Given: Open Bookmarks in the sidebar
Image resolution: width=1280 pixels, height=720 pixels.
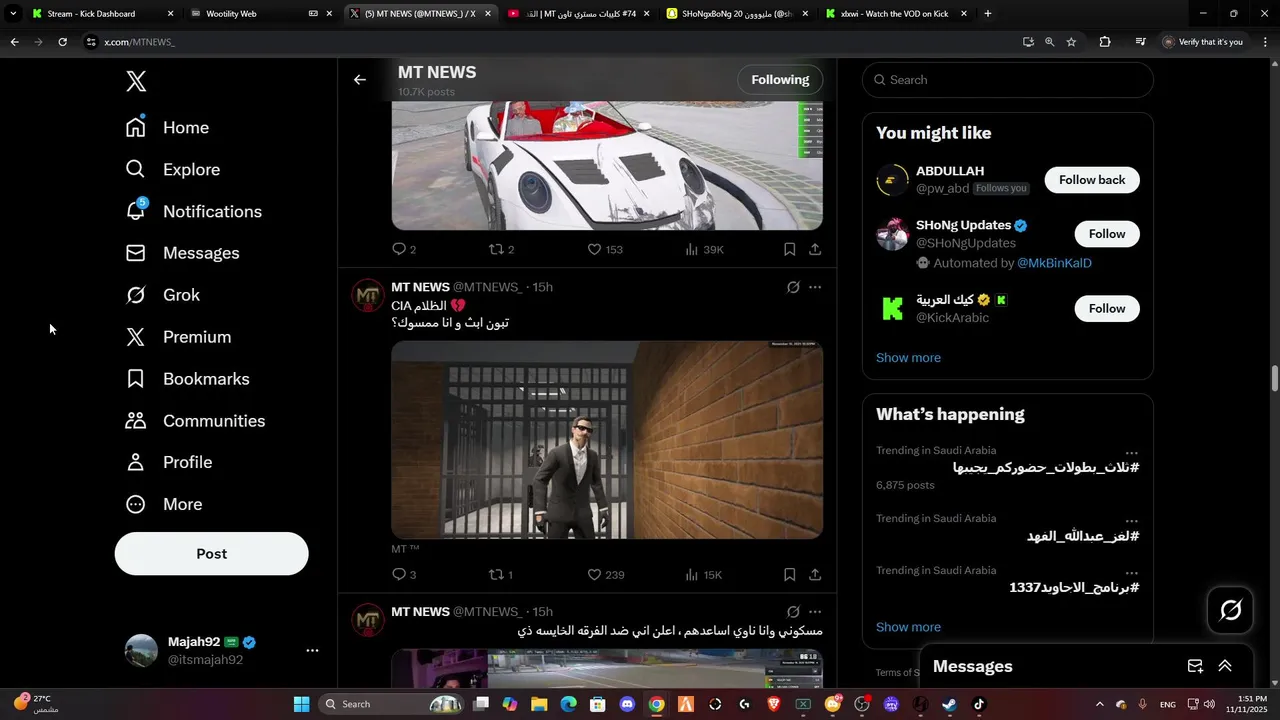Looking at the screenshot, I should 188,379.
